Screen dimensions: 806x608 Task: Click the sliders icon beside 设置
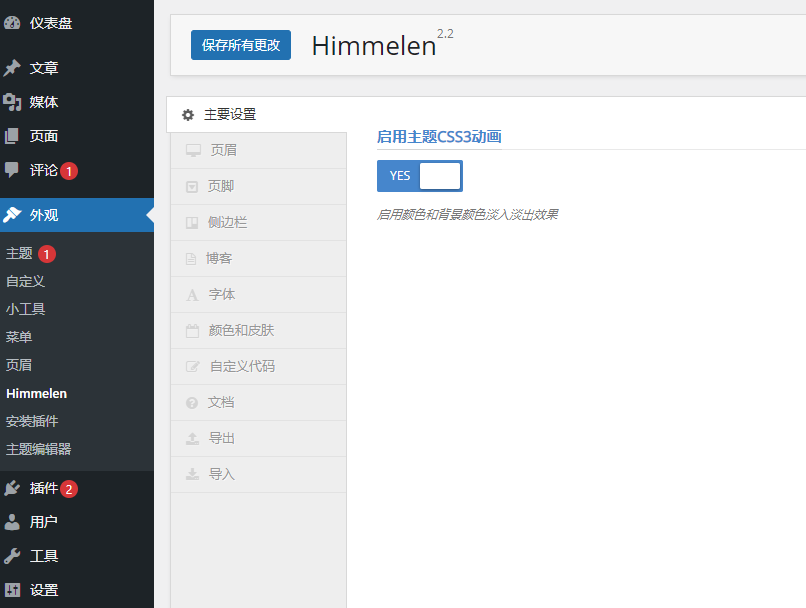(12, 589)
